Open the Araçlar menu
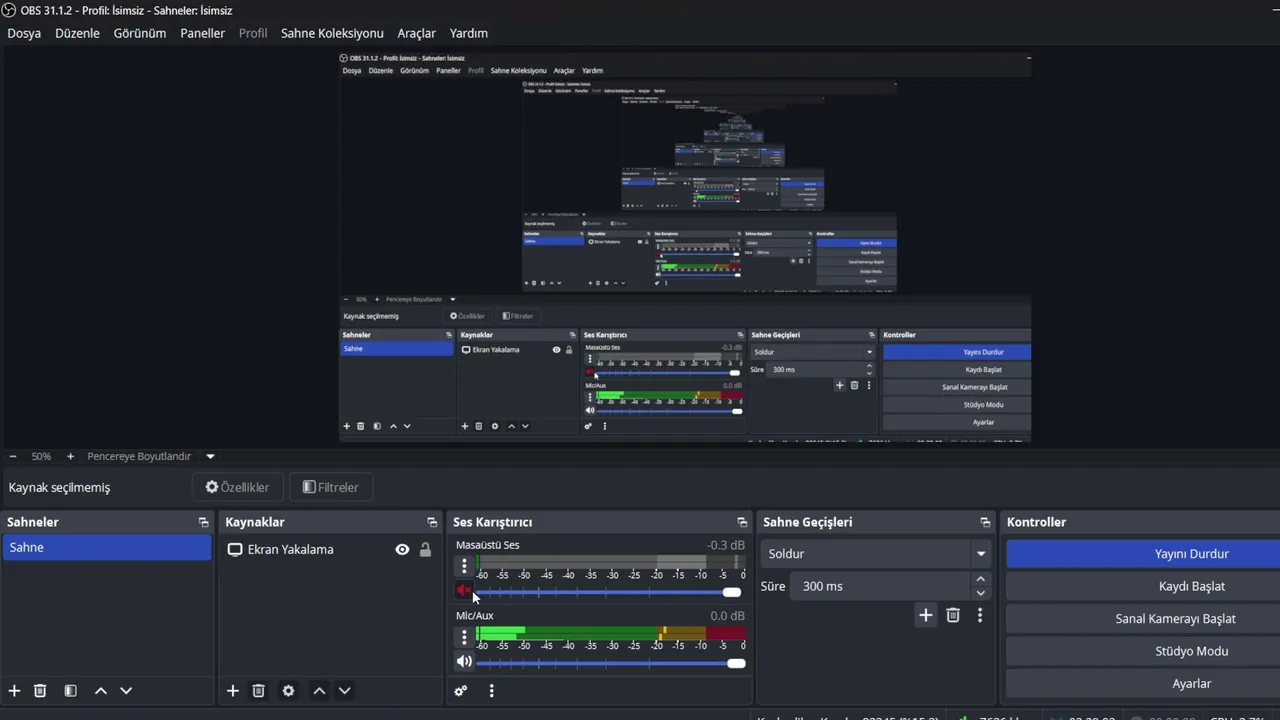The width and height of the screenshot is (1280, 720). (x=416, y=33)
